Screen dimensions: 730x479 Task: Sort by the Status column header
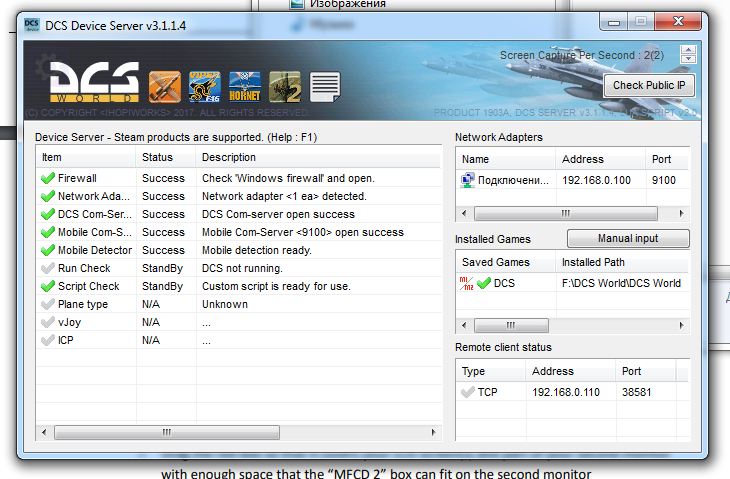tap(166, 157)
